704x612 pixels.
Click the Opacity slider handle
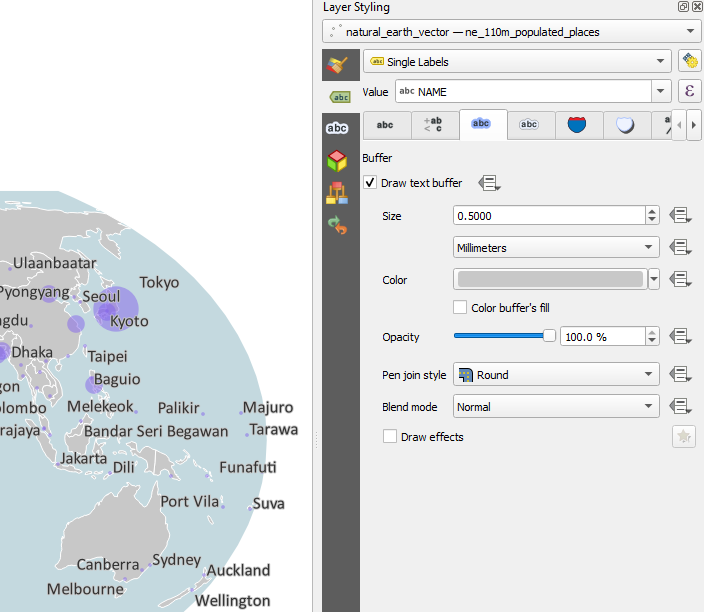pyautogui.click(x=549, y=335)
